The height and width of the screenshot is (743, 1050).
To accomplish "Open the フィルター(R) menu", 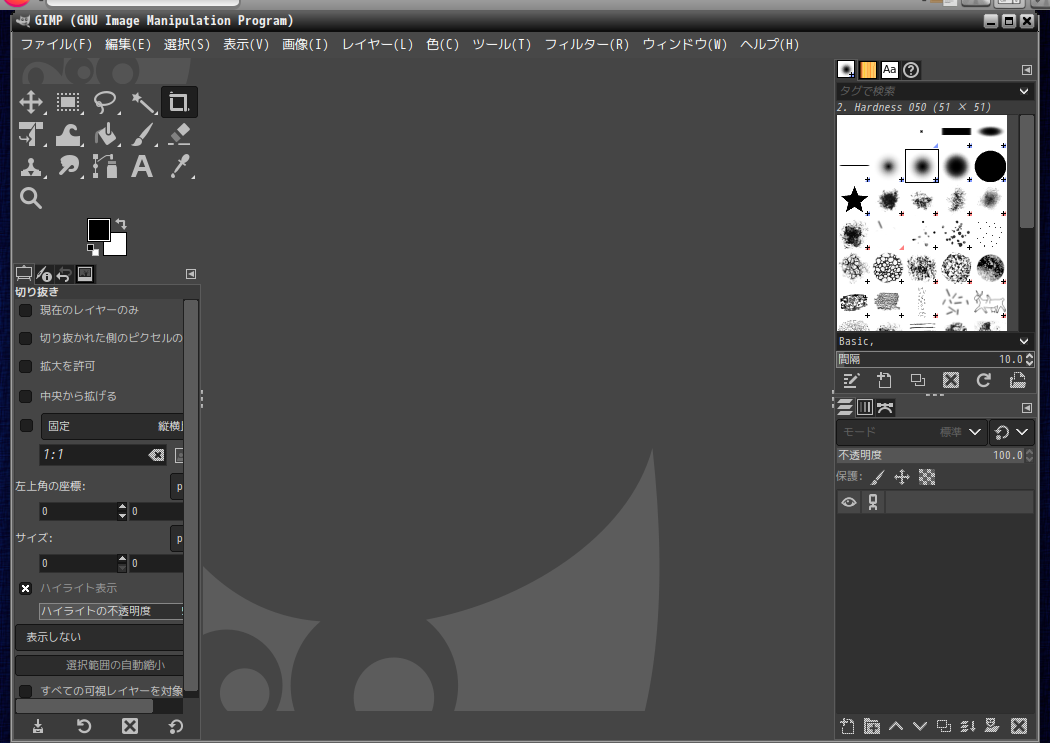I will click(587, 44).
